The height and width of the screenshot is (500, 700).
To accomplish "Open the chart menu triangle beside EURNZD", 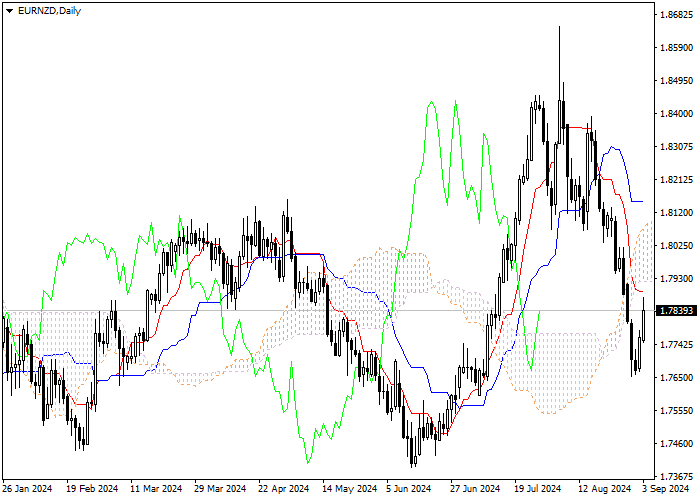I will 9,11.
